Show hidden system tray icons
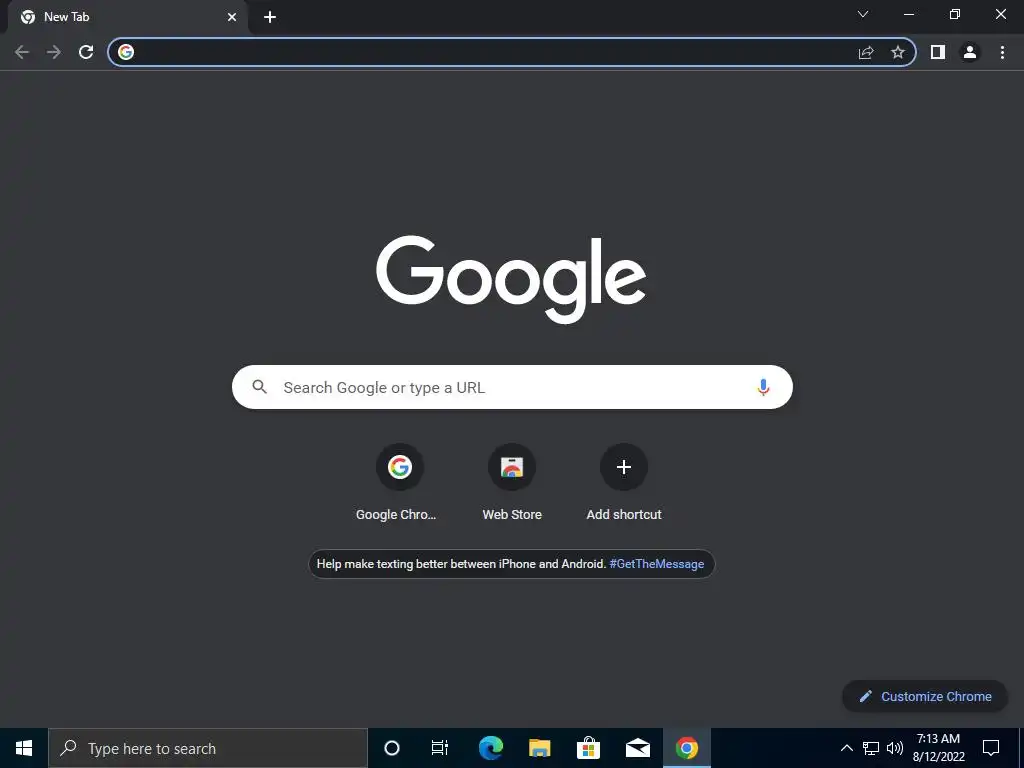The height and width of the screenshot is (768, 1024). [x=846, y=748]
